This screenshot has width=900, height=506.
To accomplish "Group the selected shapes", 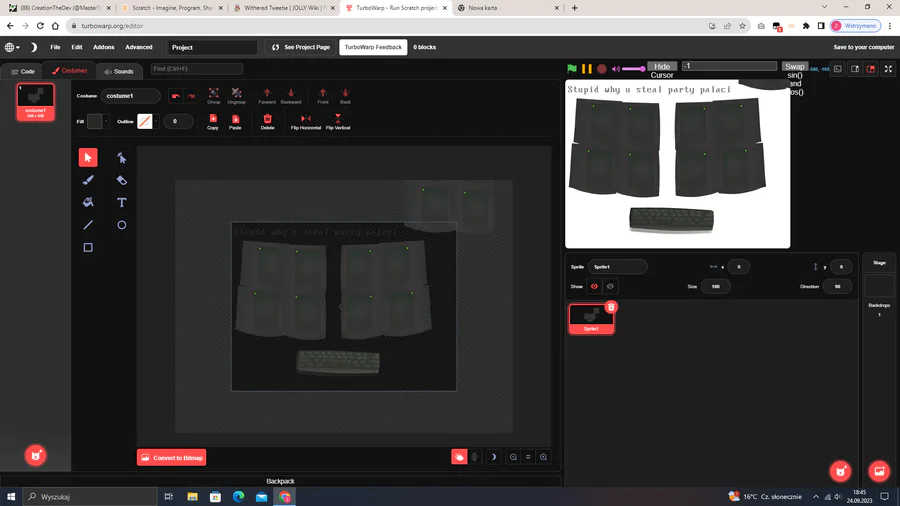I will click(x=214, y=96).
